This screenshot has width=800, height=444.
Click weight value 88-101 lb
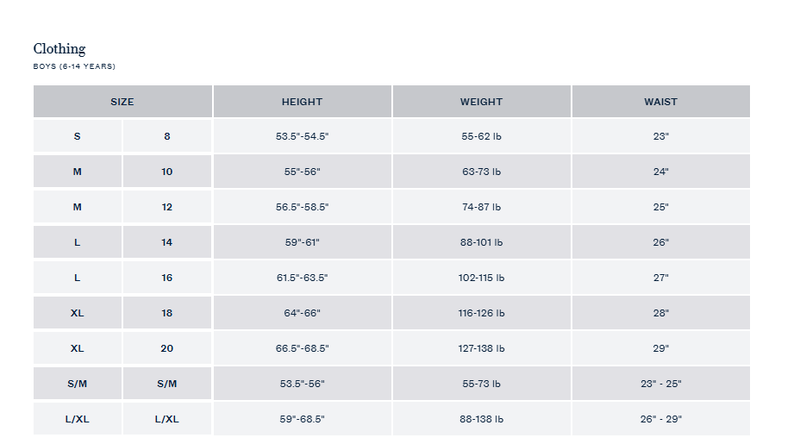point(481,243)
